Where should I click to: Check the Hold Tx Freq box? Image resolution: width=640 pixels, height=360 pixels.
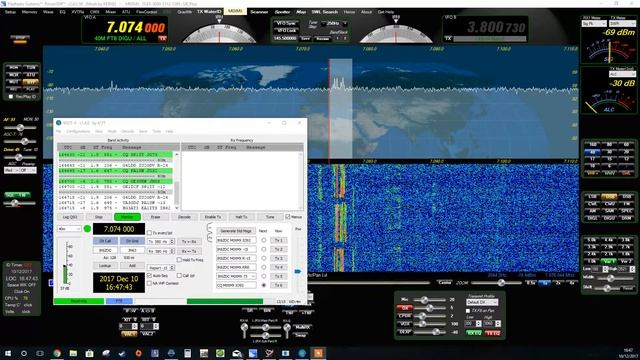(x=179, y=260)
